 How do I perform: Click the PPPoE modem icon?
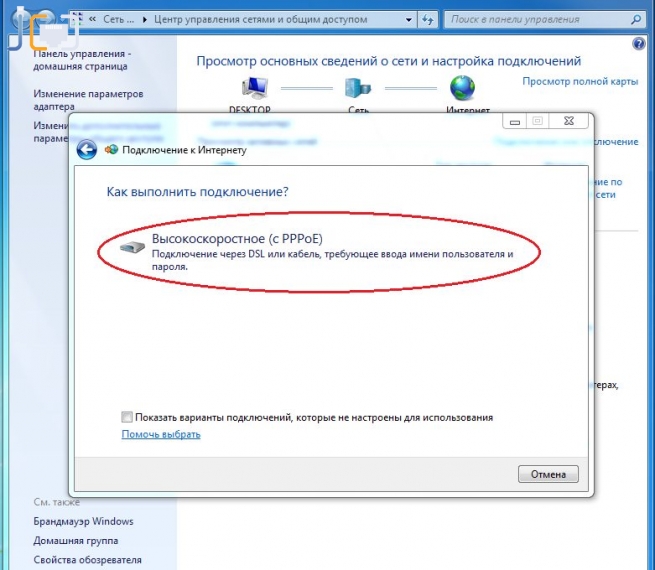[x=132, y=247]
